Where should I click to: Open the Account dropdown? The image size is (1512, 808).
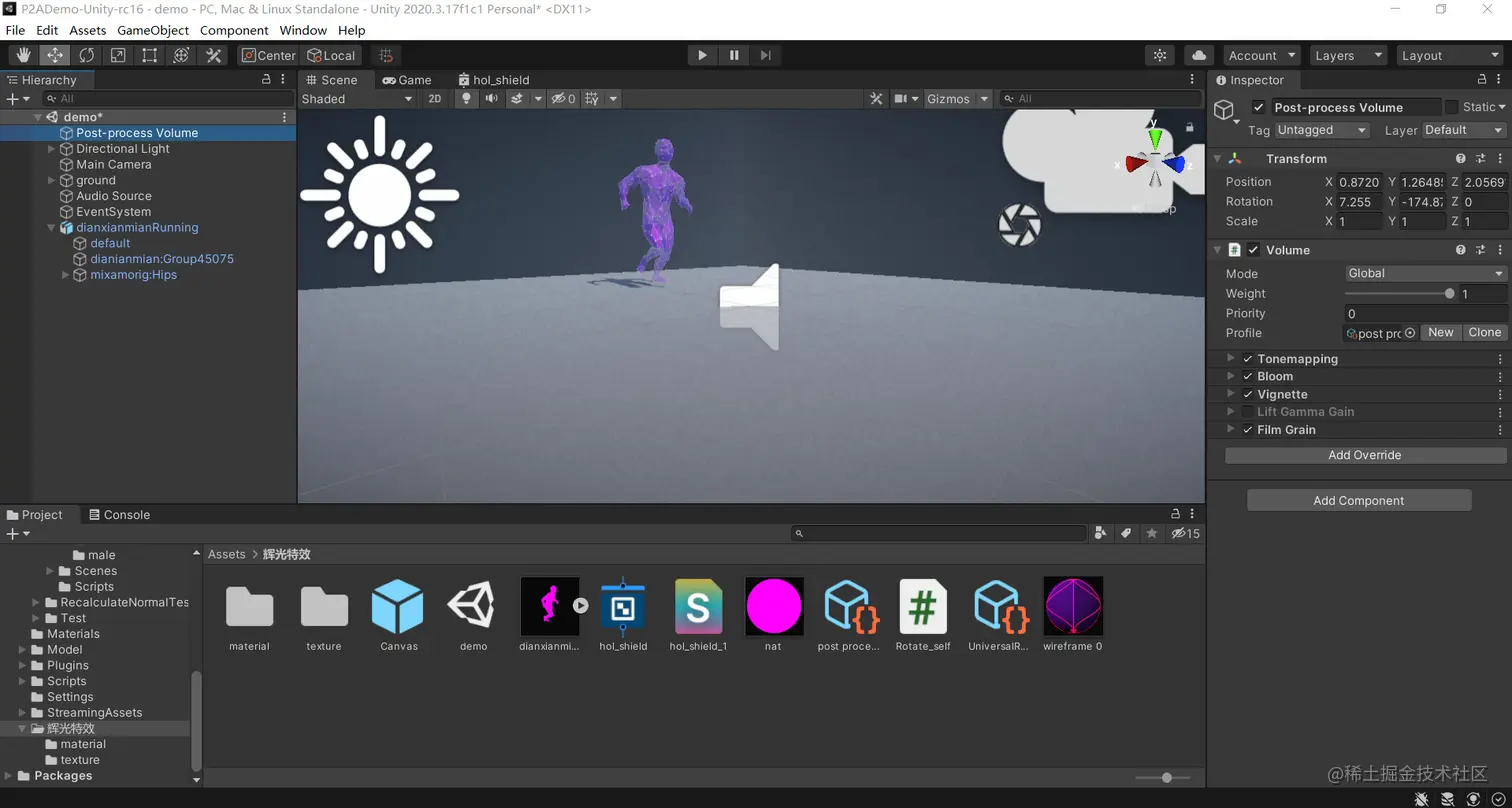[1260, 56]
